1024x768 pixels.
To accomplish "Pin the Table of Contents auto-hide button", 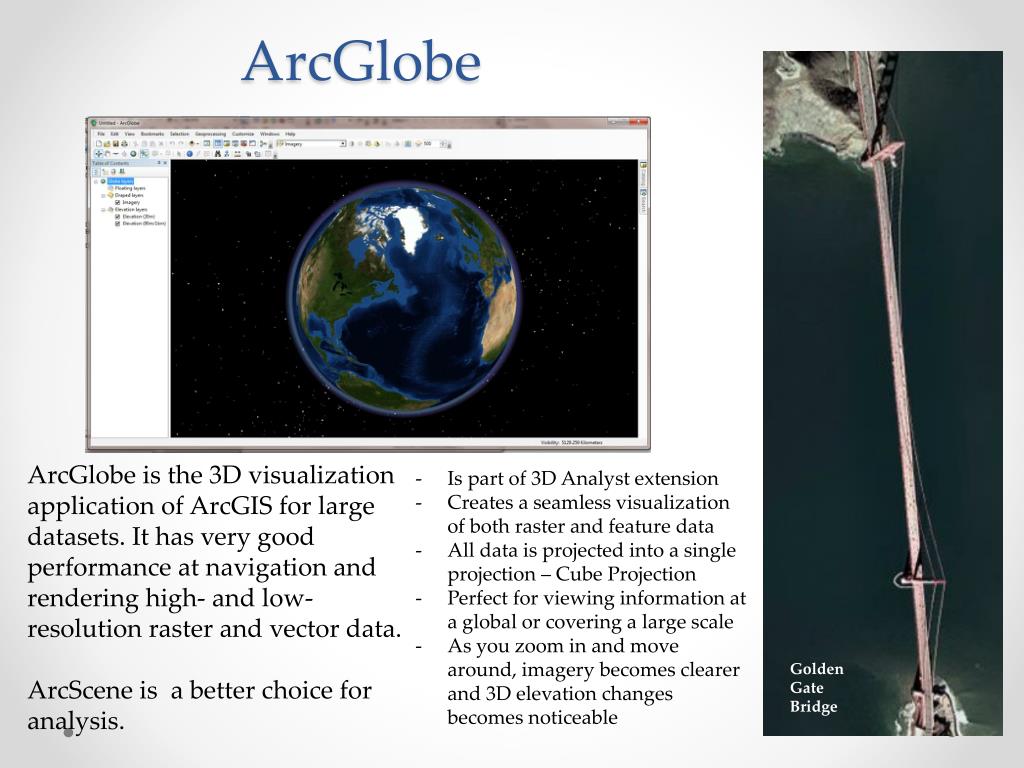I will click(x=159, y=163).
